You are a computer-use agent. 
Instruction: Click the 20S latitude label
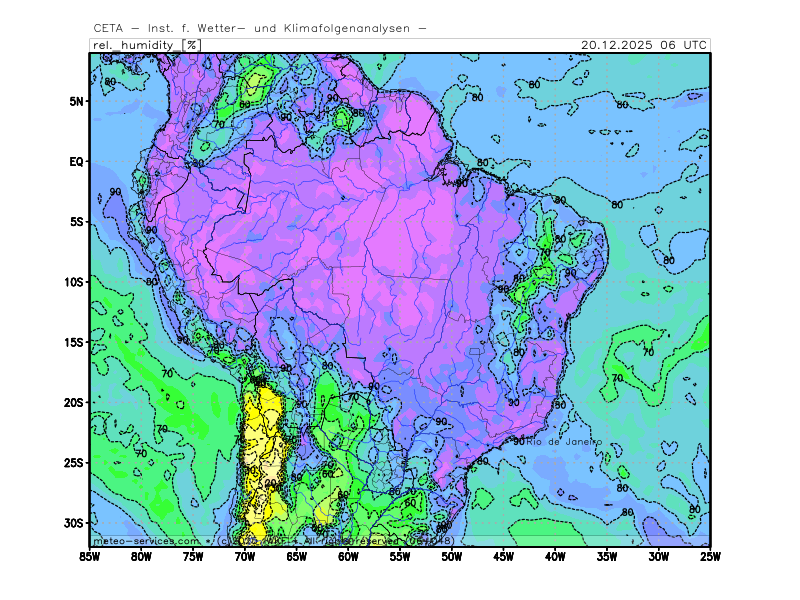click(73, 402)
